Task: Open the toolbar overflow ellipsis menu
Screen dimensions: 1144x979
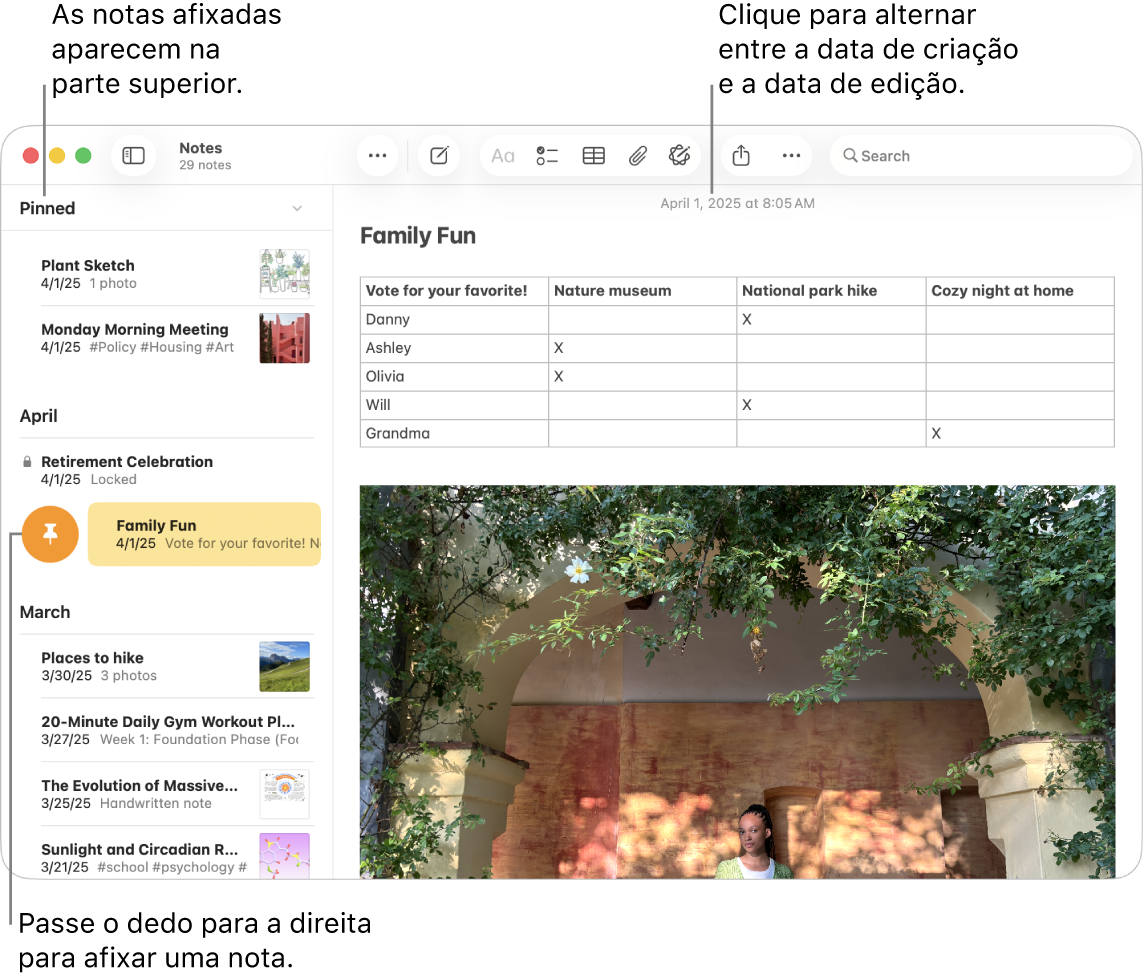Action: click(377, 155)
